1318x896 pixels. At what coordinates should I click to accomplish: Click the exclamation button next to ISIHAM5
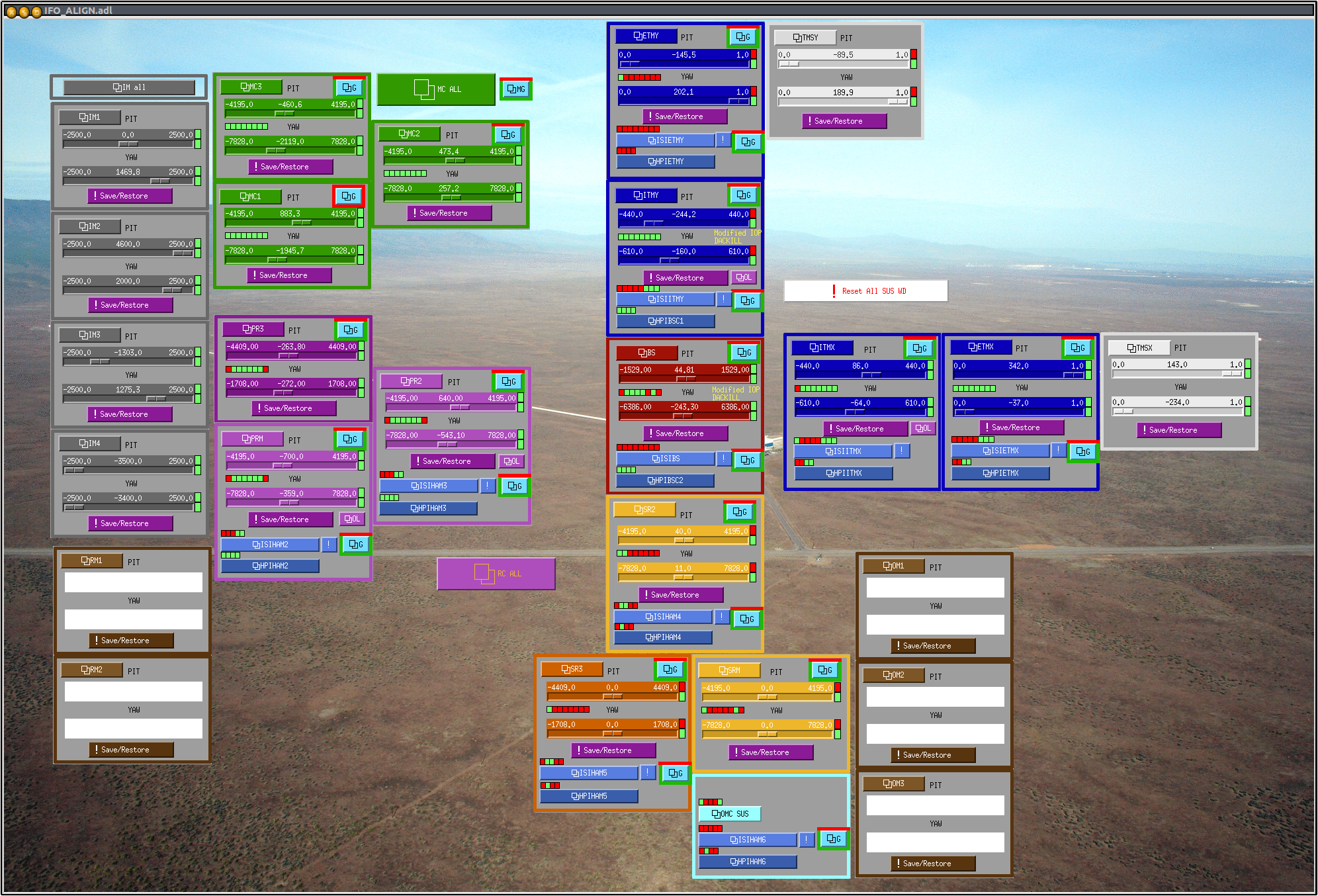point(648,772)
